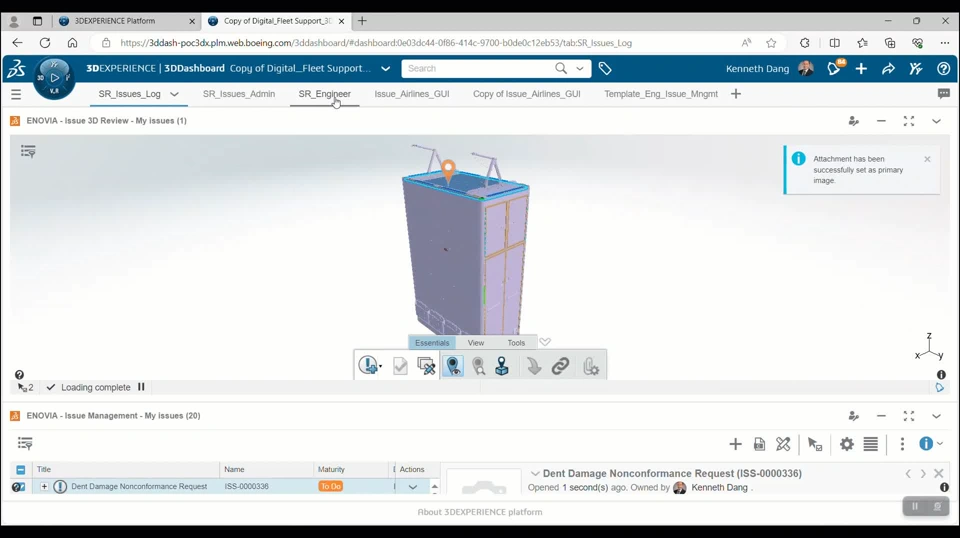Switch to the SR_Issues_Admin tab
Viewport: 960px width, 538px height.
point(239,94)
